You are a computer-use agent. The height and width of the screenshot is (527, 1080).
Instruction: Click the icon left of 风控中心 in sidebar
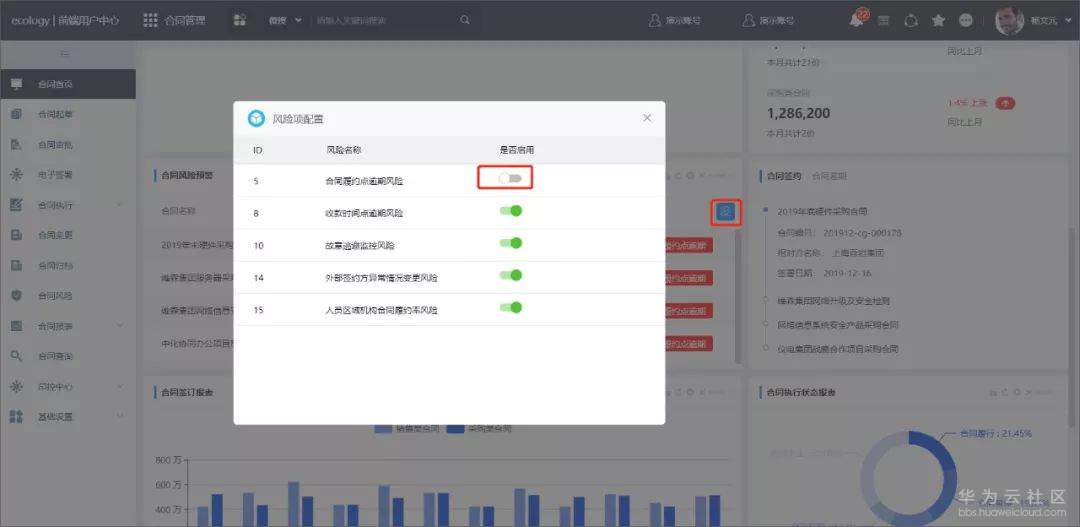click(x=17, y=386)
